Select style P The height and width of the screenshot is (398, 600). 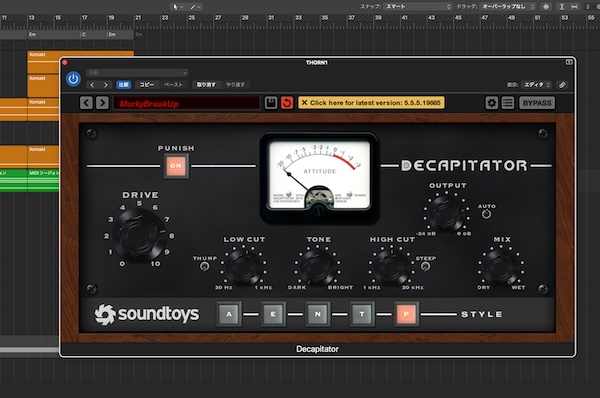pyautogui.click(x=406, y=314)
